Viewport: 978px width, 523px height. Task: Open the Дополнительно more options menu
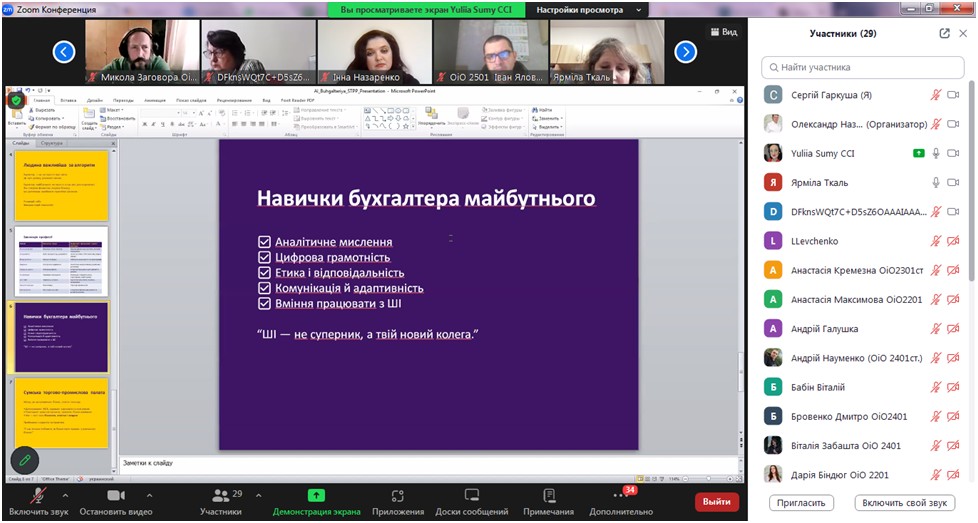[x=621, y=496]
